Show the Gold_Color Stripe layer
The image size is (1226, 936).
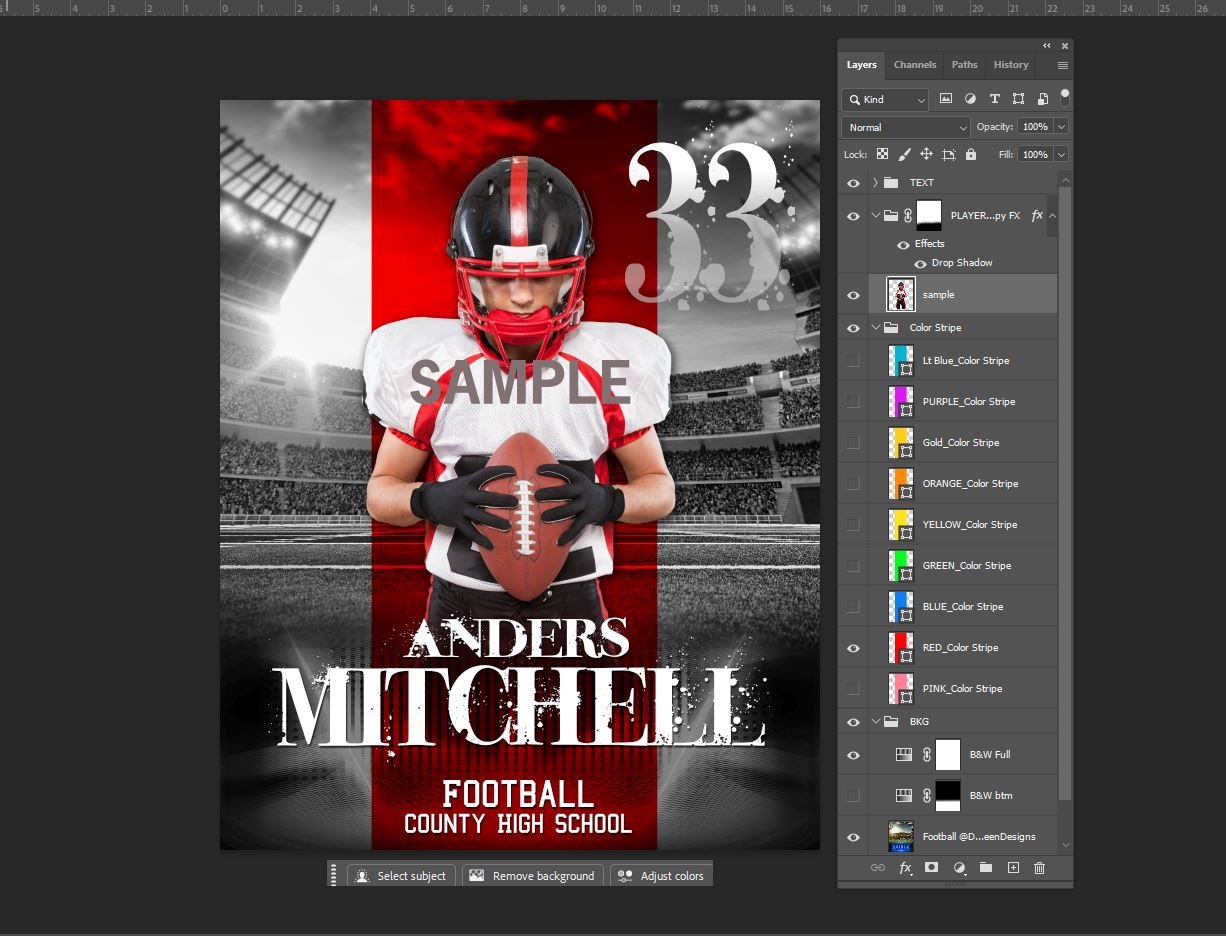pyautogui.click(x=853, y=443)
